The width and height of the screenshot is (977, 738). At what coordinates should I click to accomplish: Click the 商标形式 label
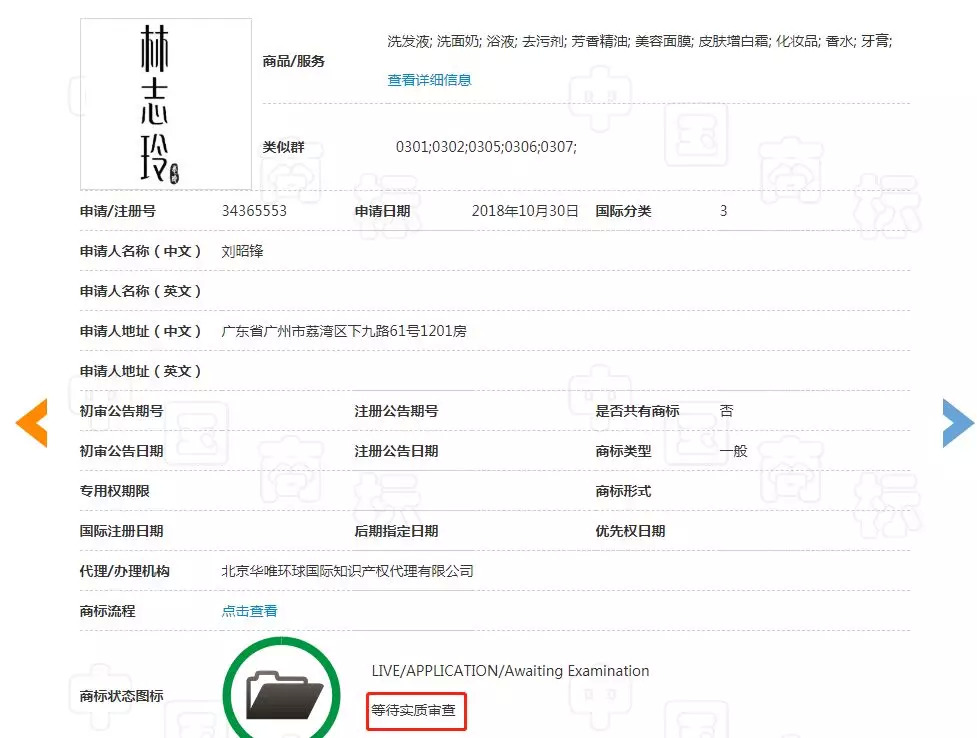tap(623, 491)
